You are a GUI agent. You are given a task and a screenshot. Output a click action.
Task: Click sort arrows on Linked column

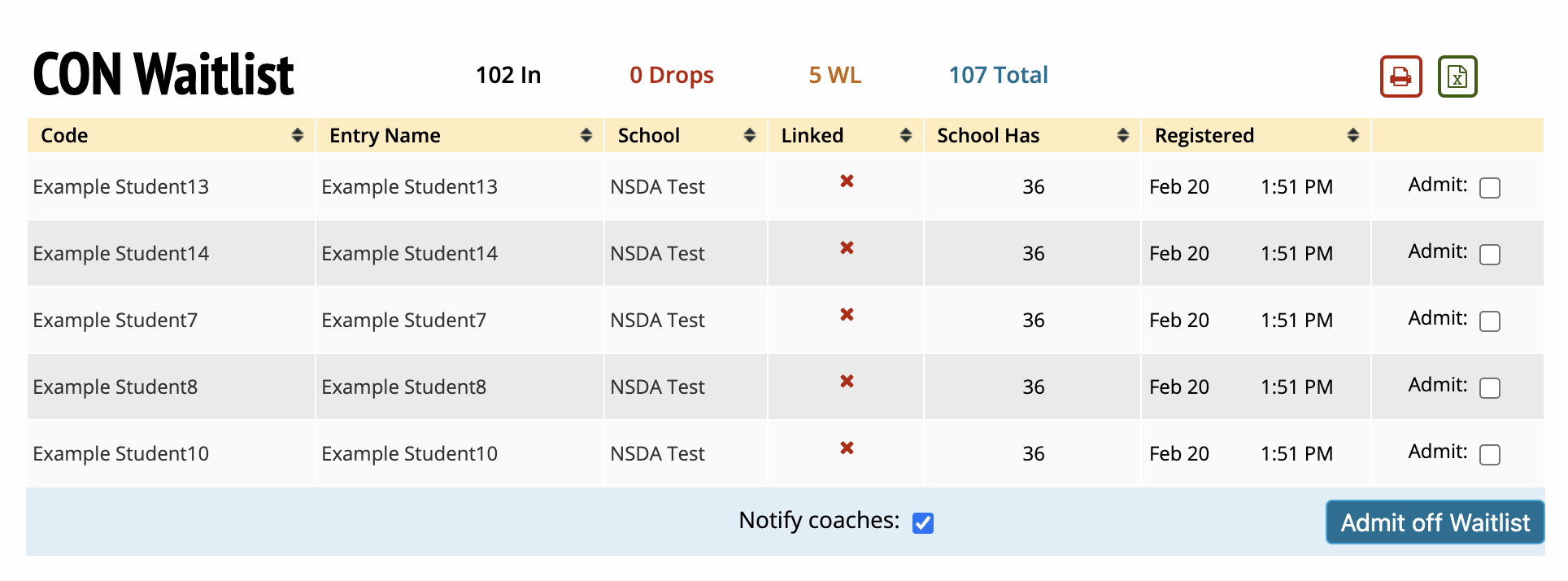[x=905, y=135]
